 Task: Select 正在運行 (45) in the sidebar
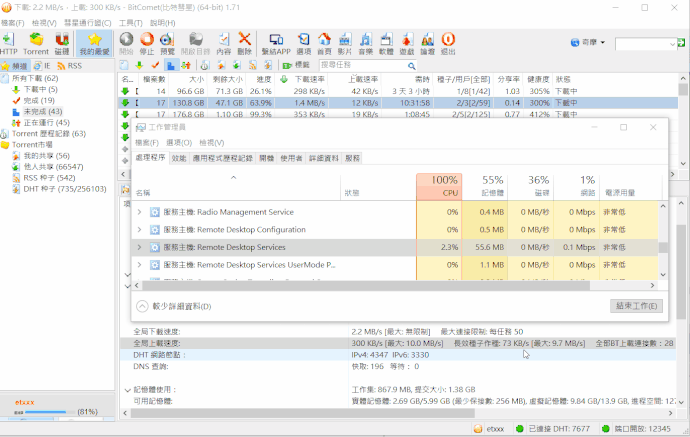pos(47,123)
